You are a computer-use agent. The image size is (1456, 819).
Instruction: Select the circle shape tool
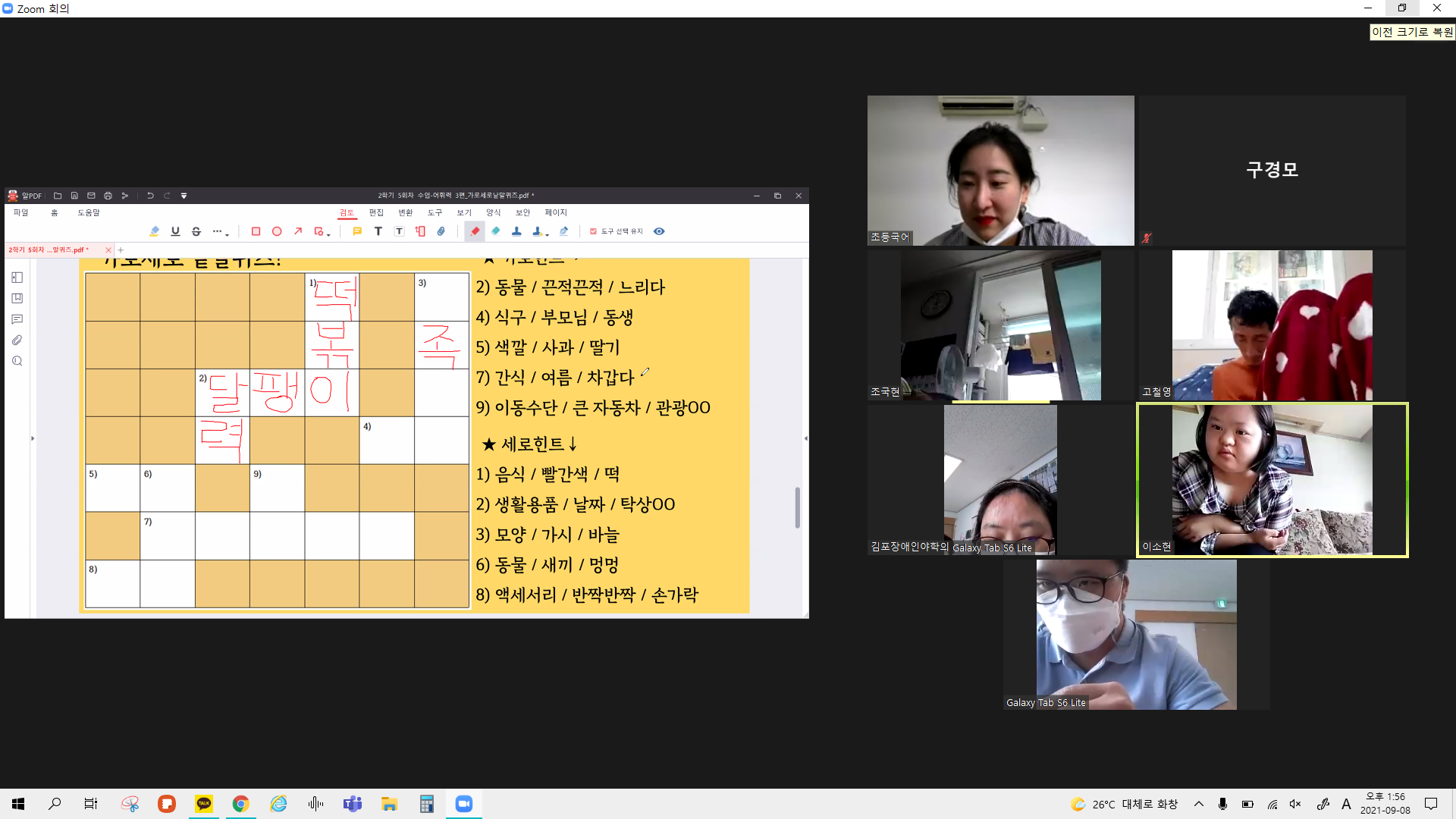click(277, 231)
